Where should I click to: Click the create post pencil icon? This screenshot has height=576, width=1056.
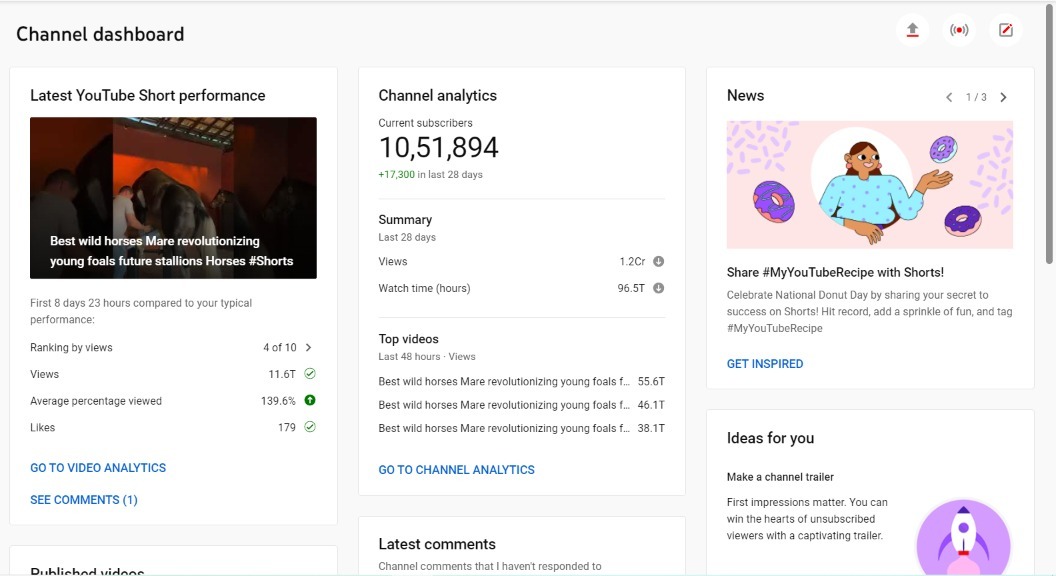[x=1005, y=30]
